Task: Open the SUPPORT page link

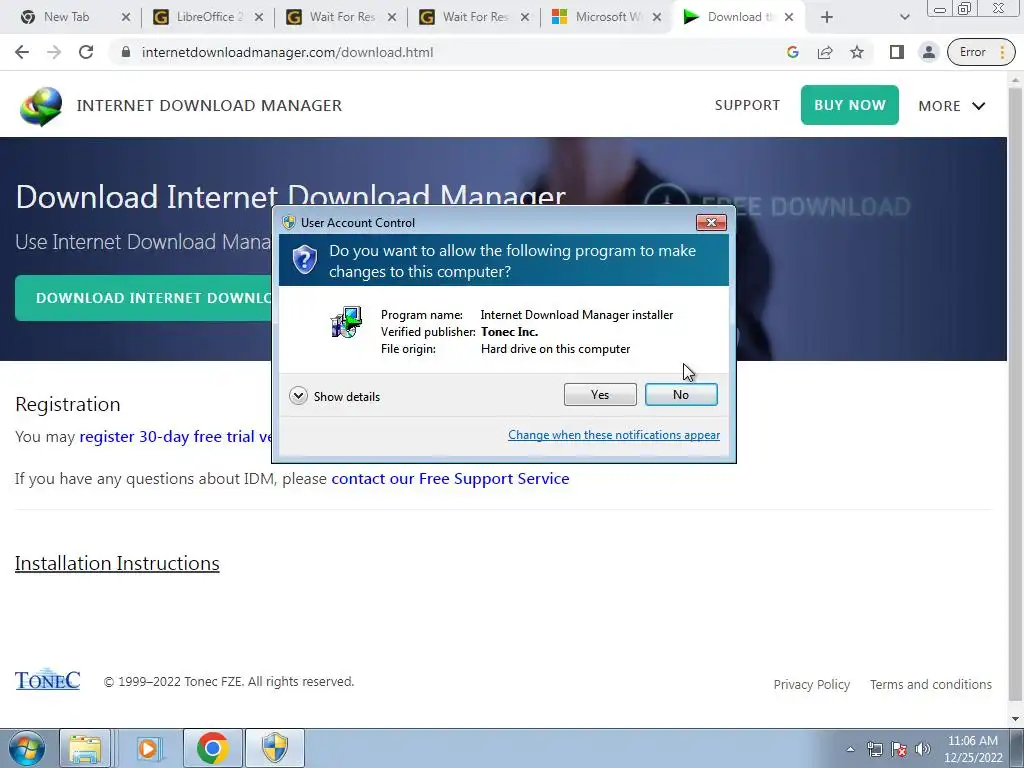Action: click(747, 105)
